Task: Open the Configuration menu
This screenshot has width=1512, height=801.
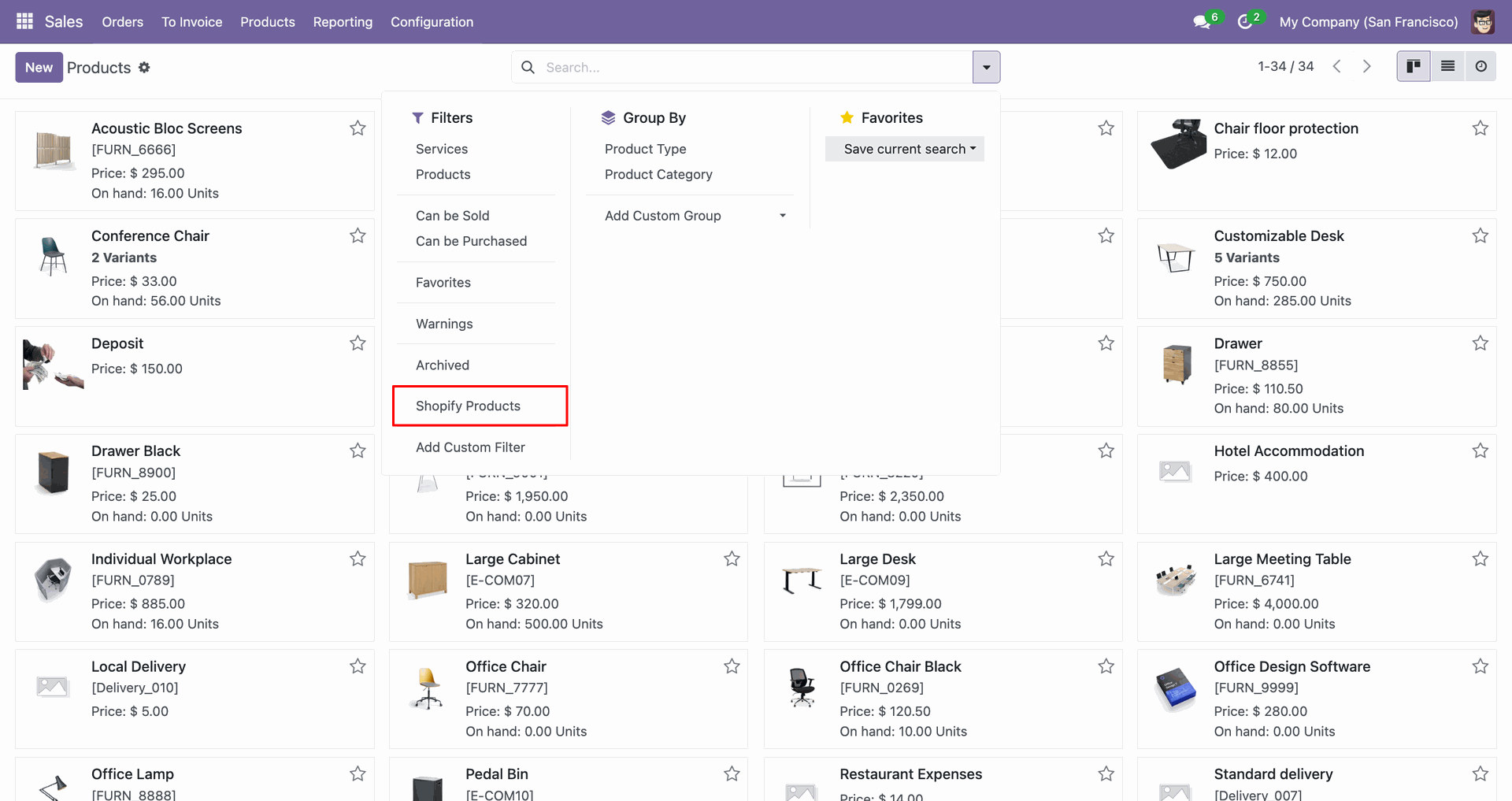Action: pos(432,22)
